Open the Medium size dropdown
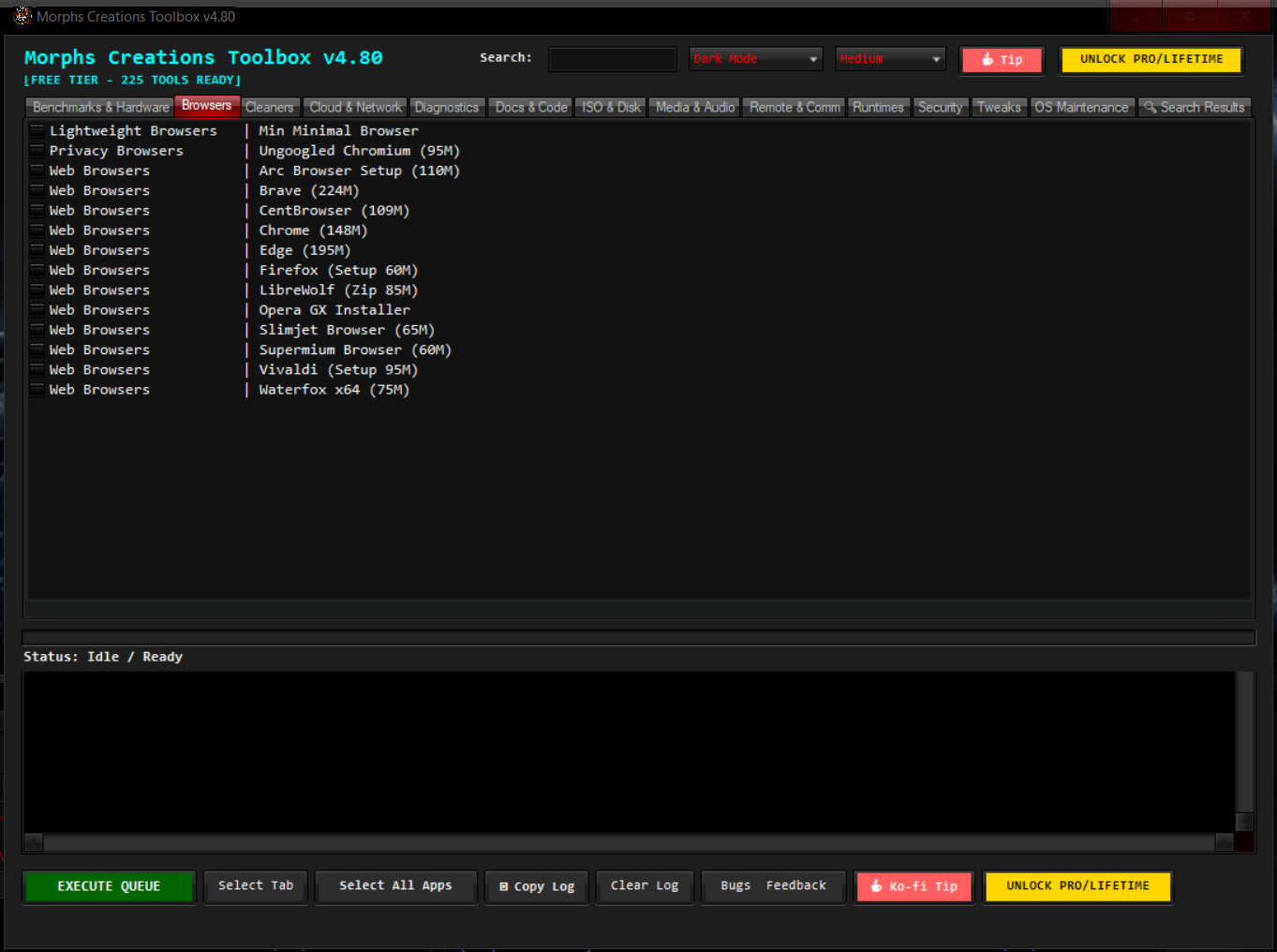This screenshot has height=952, width=1277. 890,59
